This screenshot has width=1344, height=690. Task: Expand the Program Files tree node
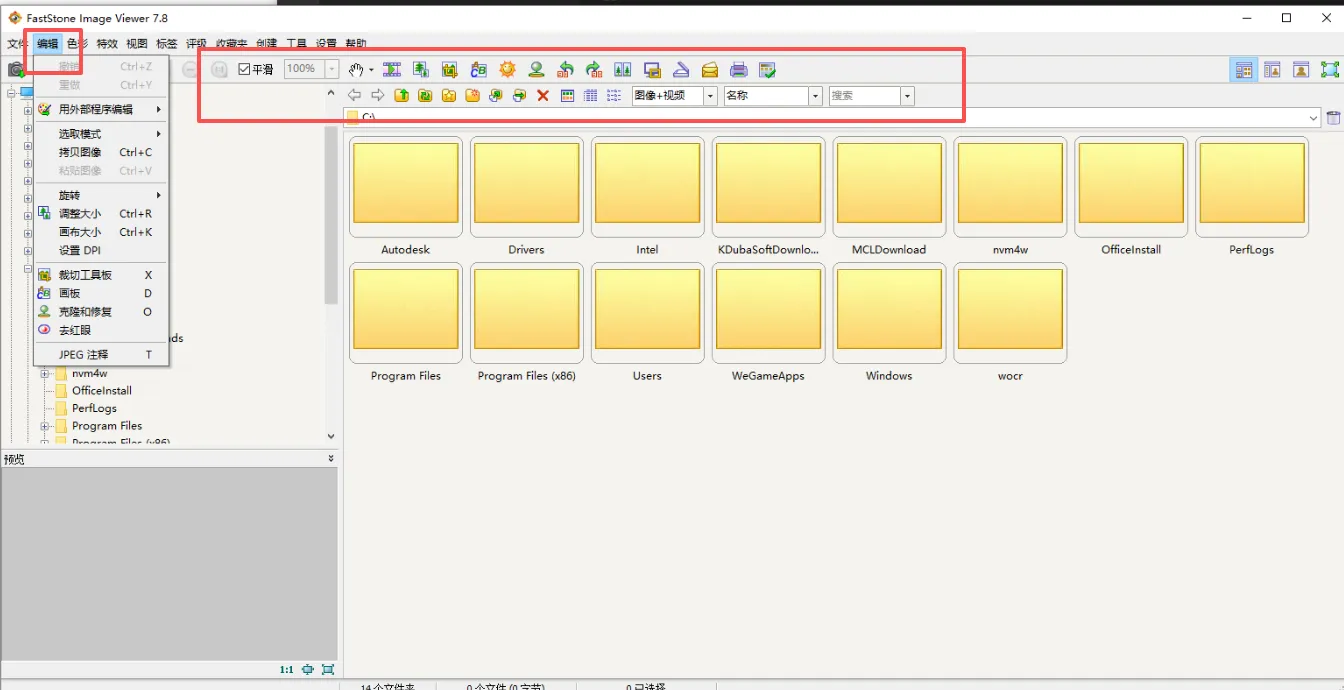[x=45, y=426]
